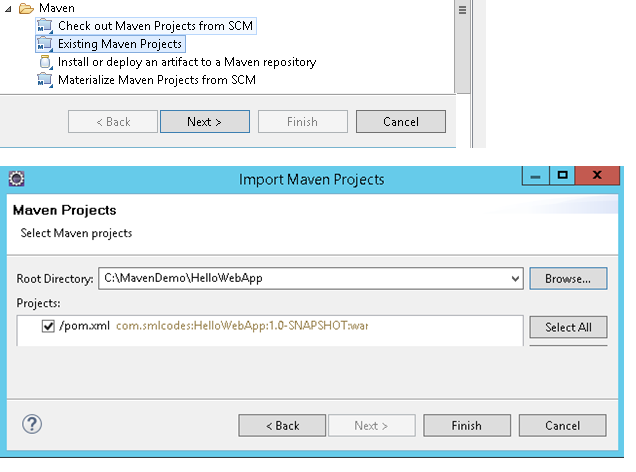
Task: Select Check out Maven Projects from SCM
Action: pyautogui.click(x=155, y=26)
